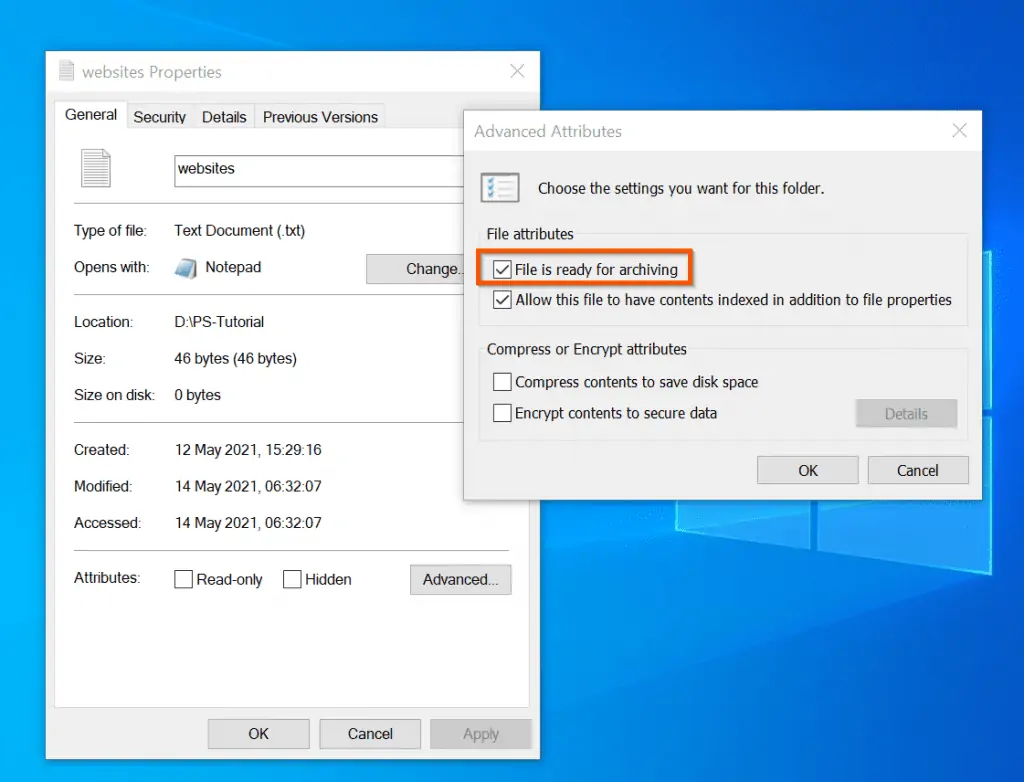The width and height of the screenshot is (1024, 782).
Task: Open the Details tab
Action: (224, 117)
